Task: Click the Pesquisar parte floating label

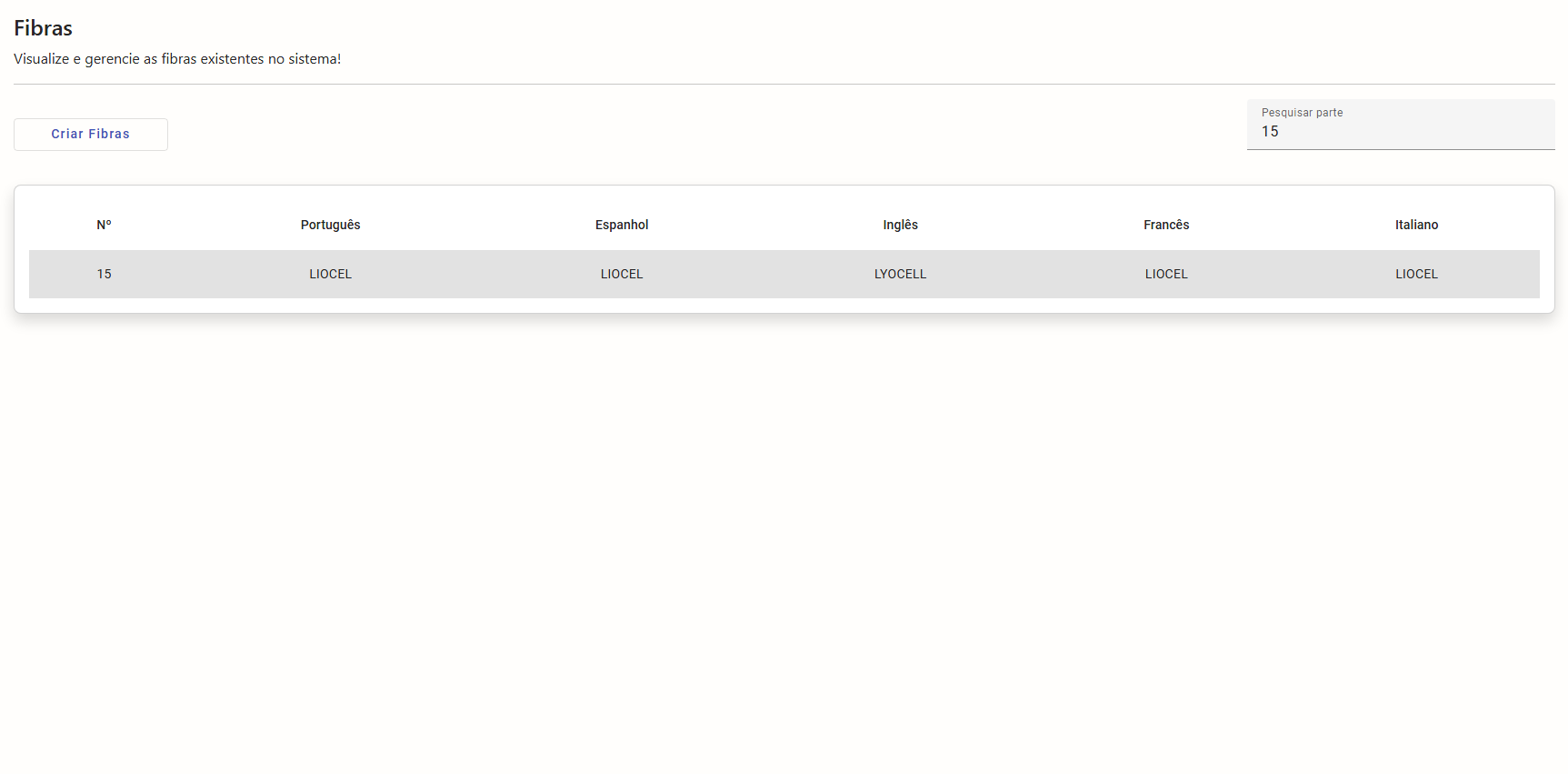Action: pyautogui.click(x=1302, y=113)
